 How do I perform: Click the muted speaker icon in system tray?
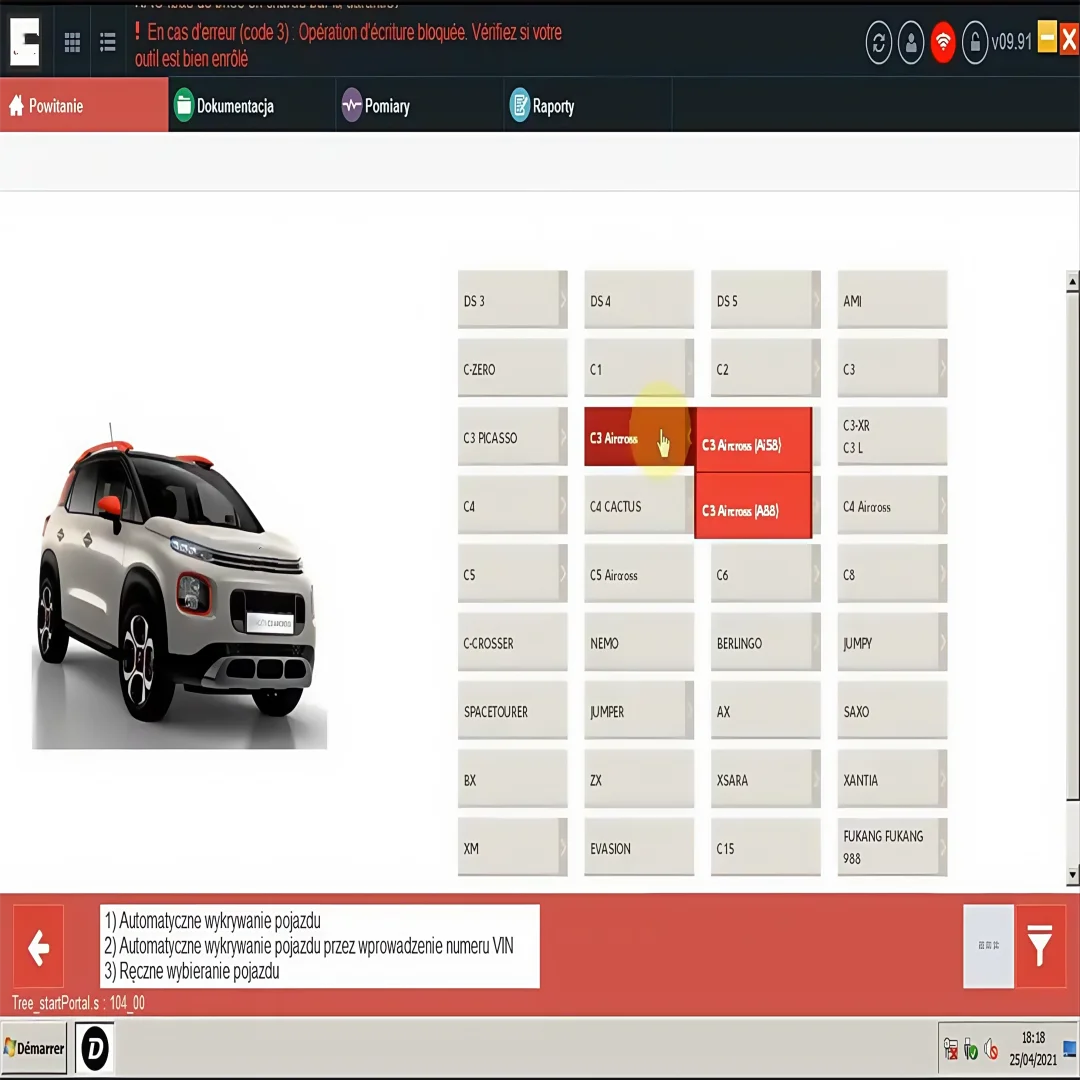990,1049
